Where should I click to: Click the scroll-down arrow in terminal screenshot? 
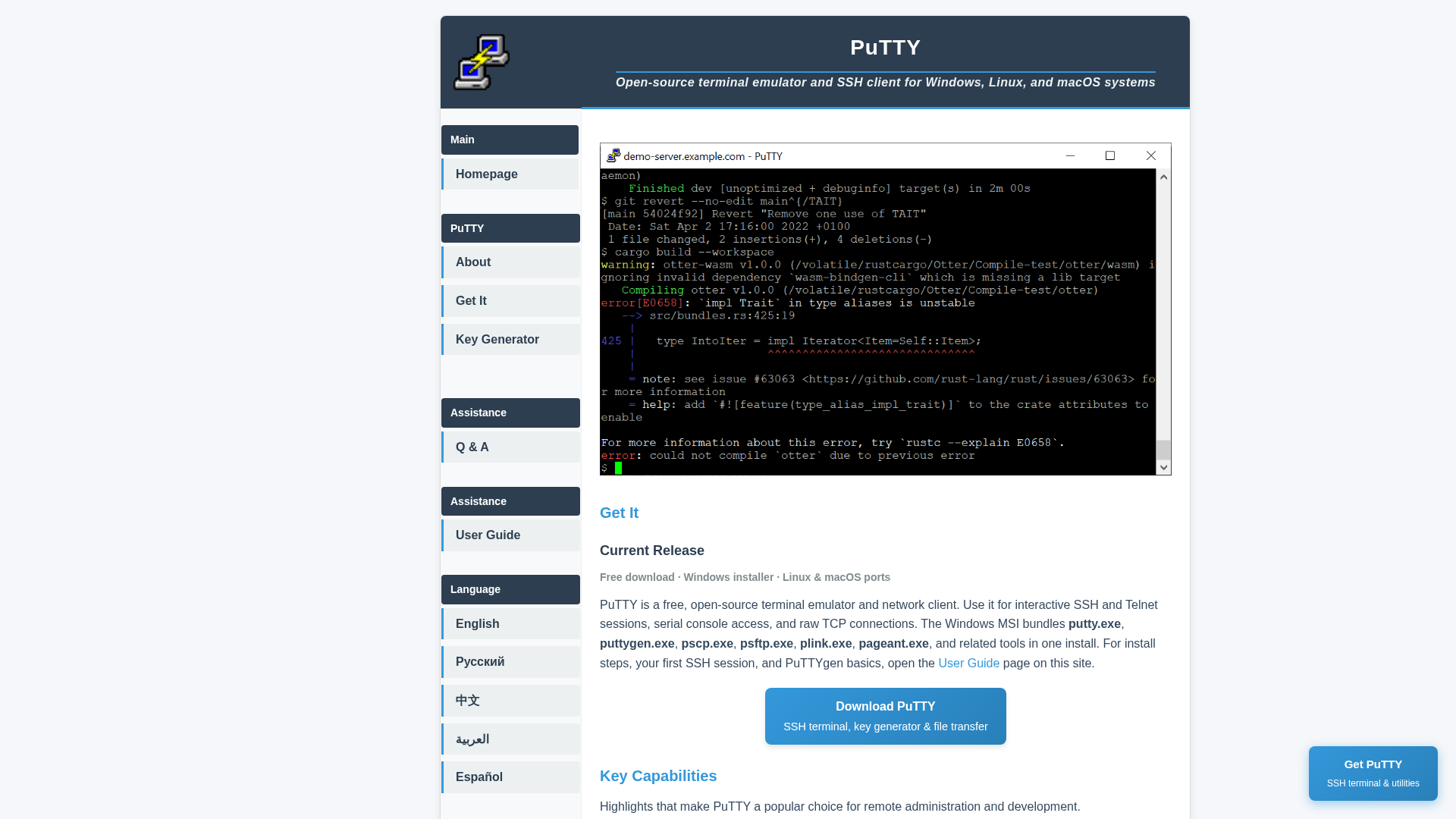[x=1163, y=468]
